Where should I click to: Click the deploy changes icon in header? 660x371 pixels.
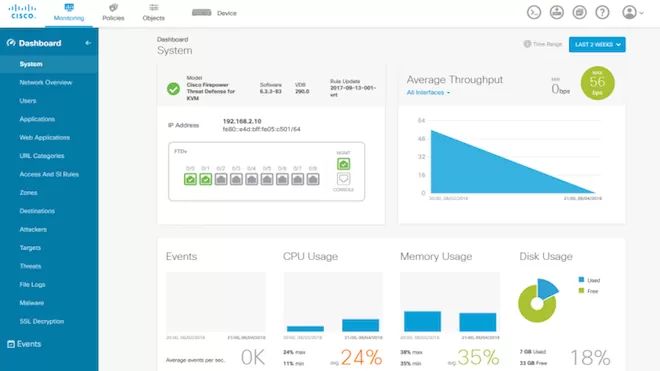coord(556,13)
